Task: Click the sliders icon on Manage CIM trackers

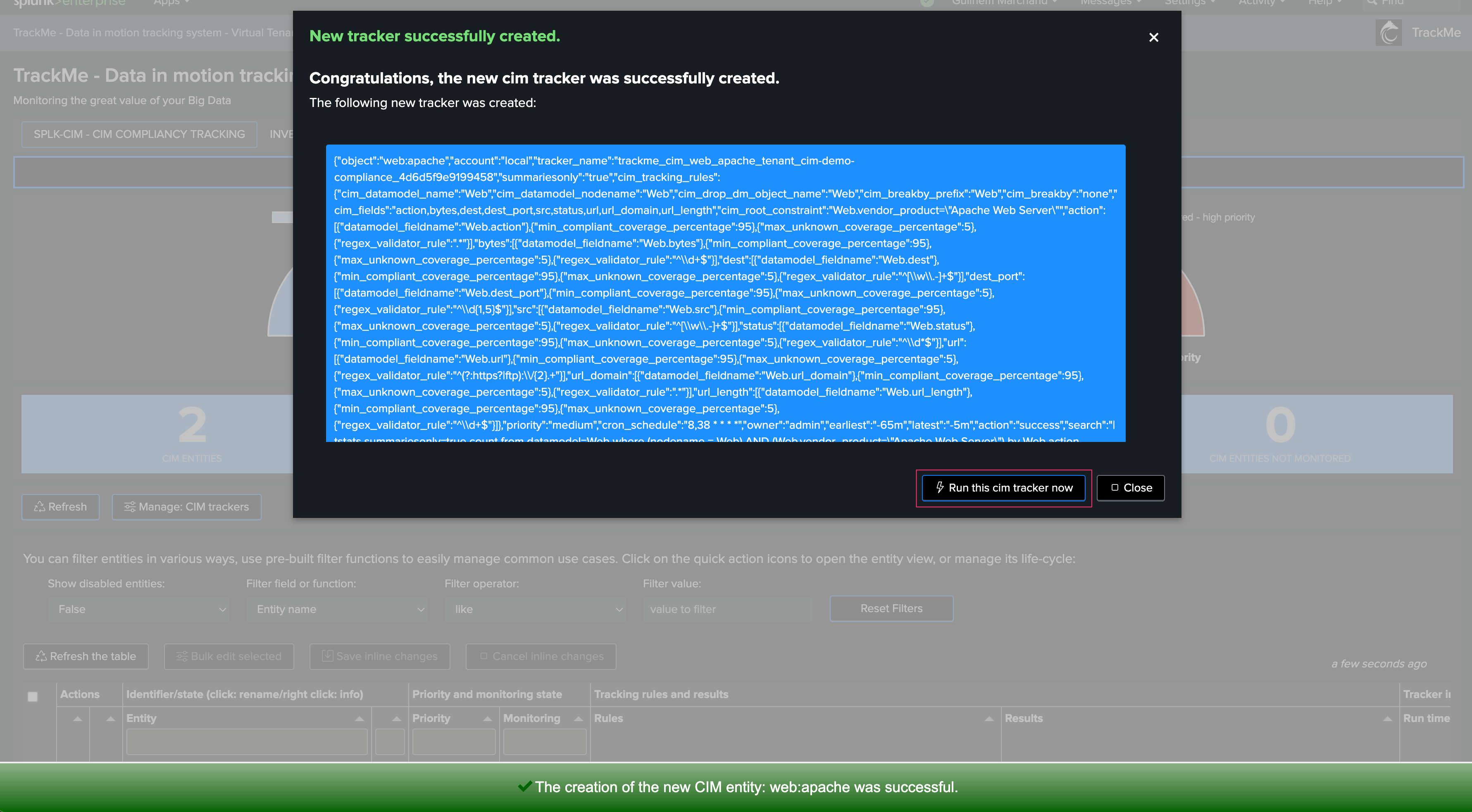Action: tap(130, 506)
